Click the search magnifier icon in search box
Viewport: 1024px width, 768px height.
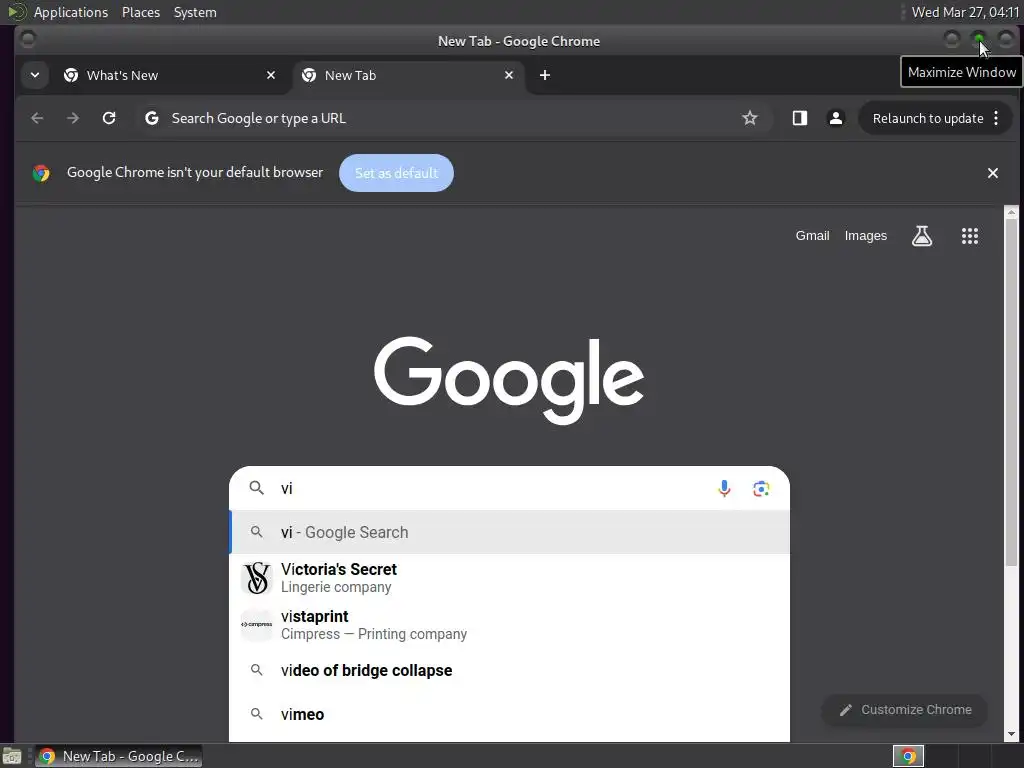[257, 488]
